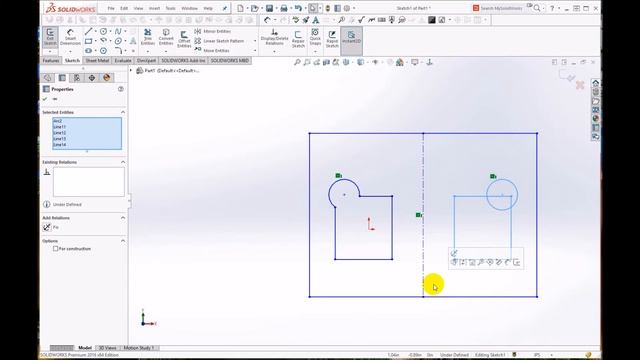Open dropdown arrow under Exit Sketch

coord(50,52)
